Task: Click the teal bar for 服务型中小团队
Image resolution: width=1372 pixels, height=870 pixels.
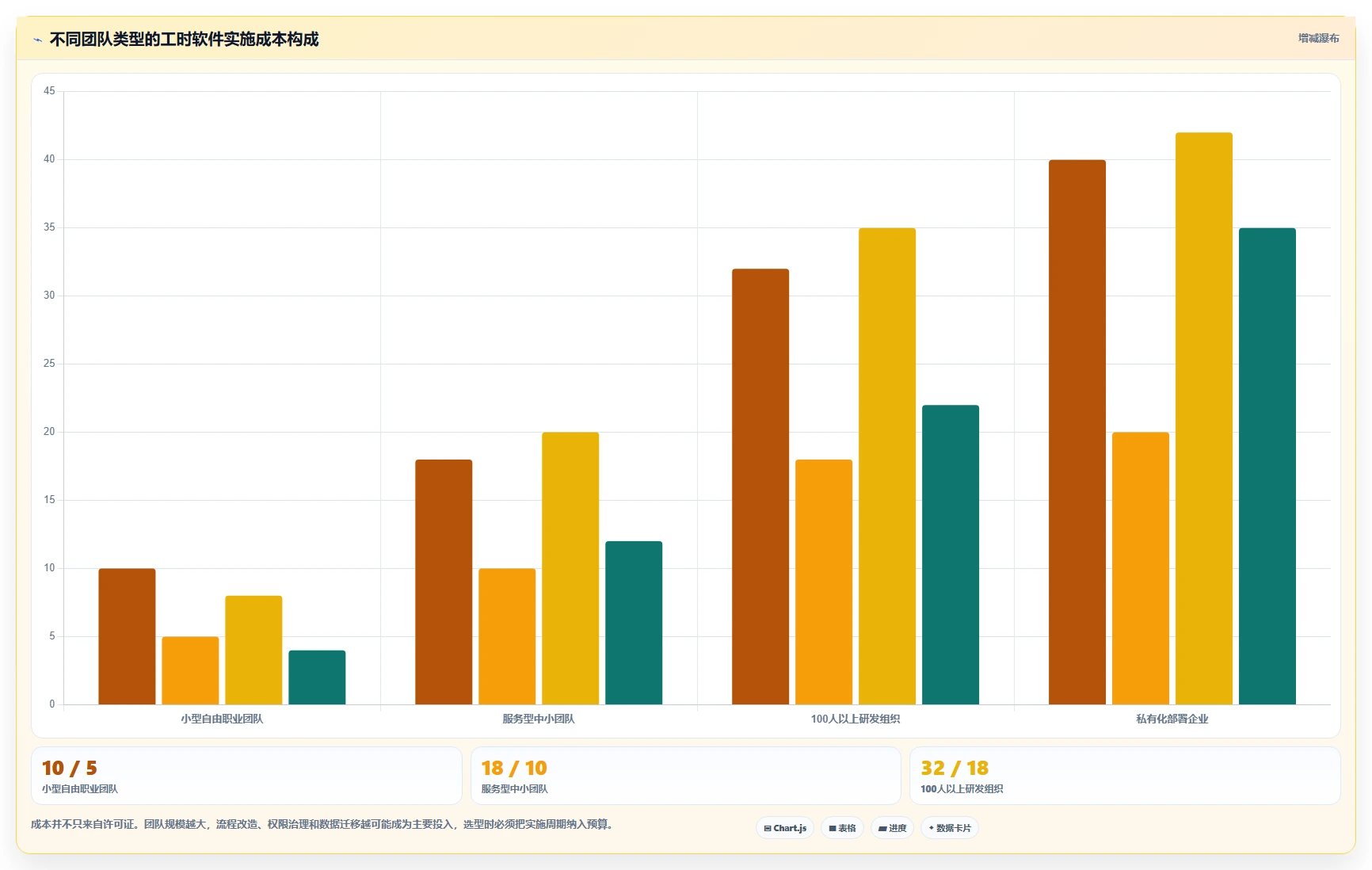Action: [634, 623]
